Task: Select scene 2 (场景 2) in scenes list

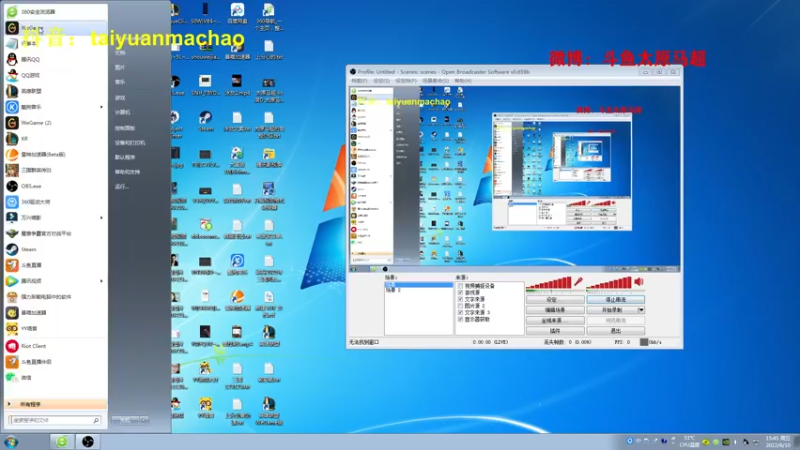Action: point(418,290)
